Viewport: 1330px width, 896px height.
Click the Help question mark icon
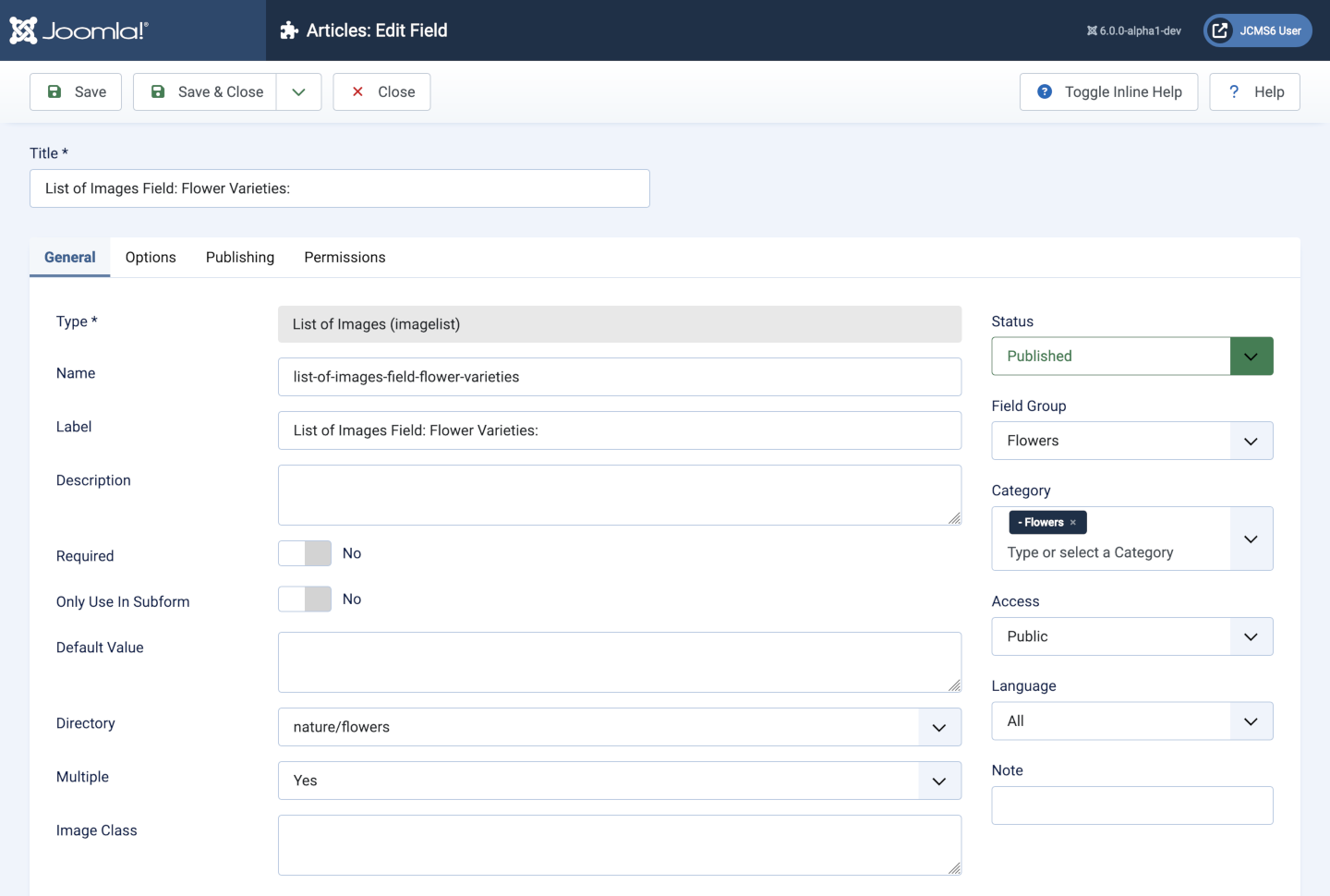coord(1234,91)
